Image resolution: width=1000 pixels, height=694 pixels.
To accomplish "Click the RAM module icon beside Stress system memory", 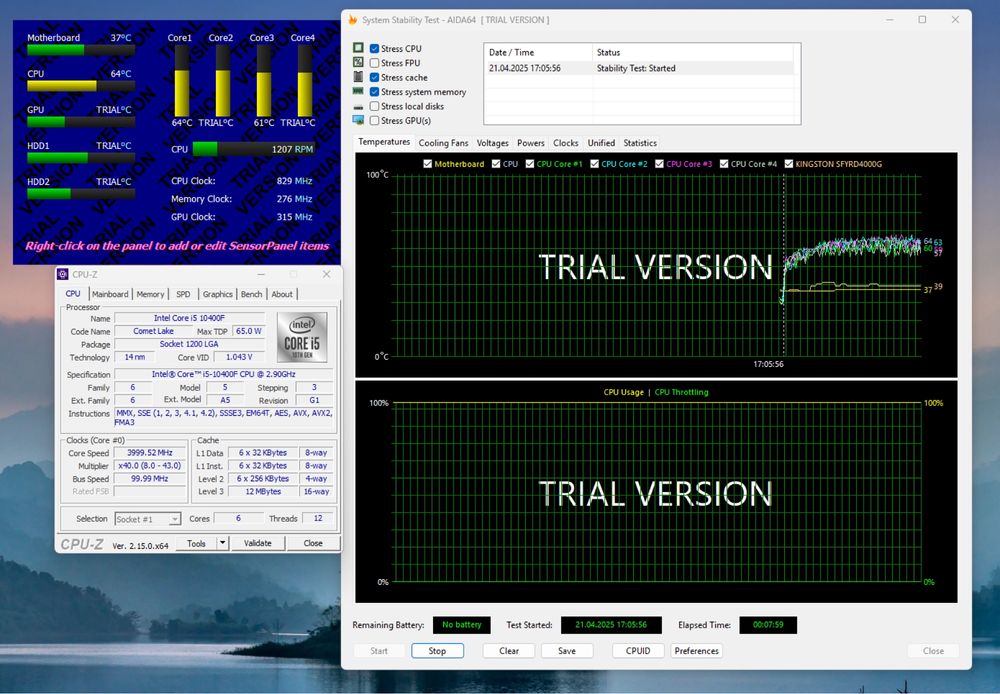I will 358,91.
